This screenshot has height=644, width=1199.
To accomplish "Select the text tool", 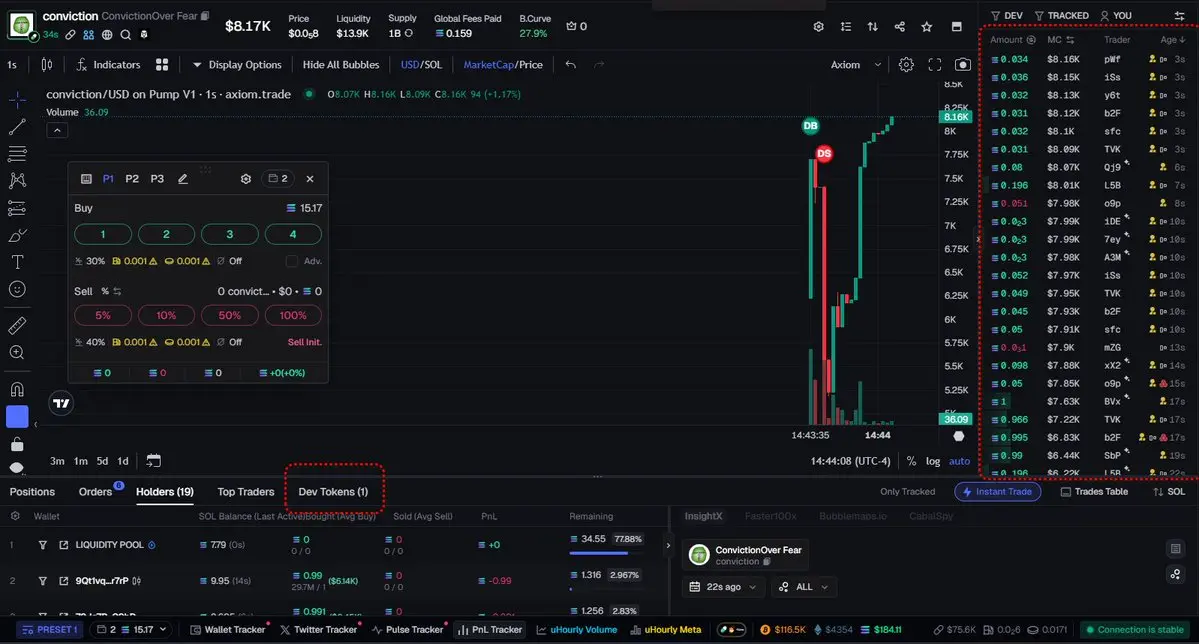I will (x=17, y=262).
